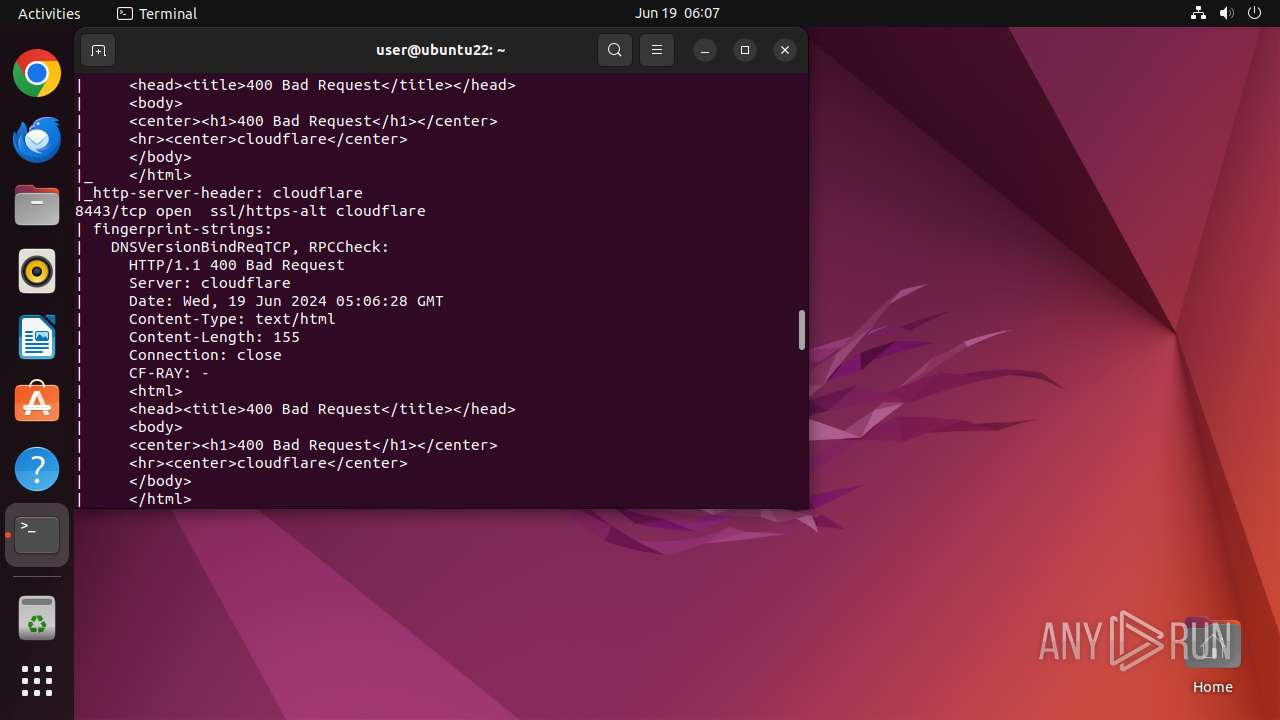The height and width of the screenshot is (720, 1280).
Task: Open the Trash from dock
Action: click(37, 619)
